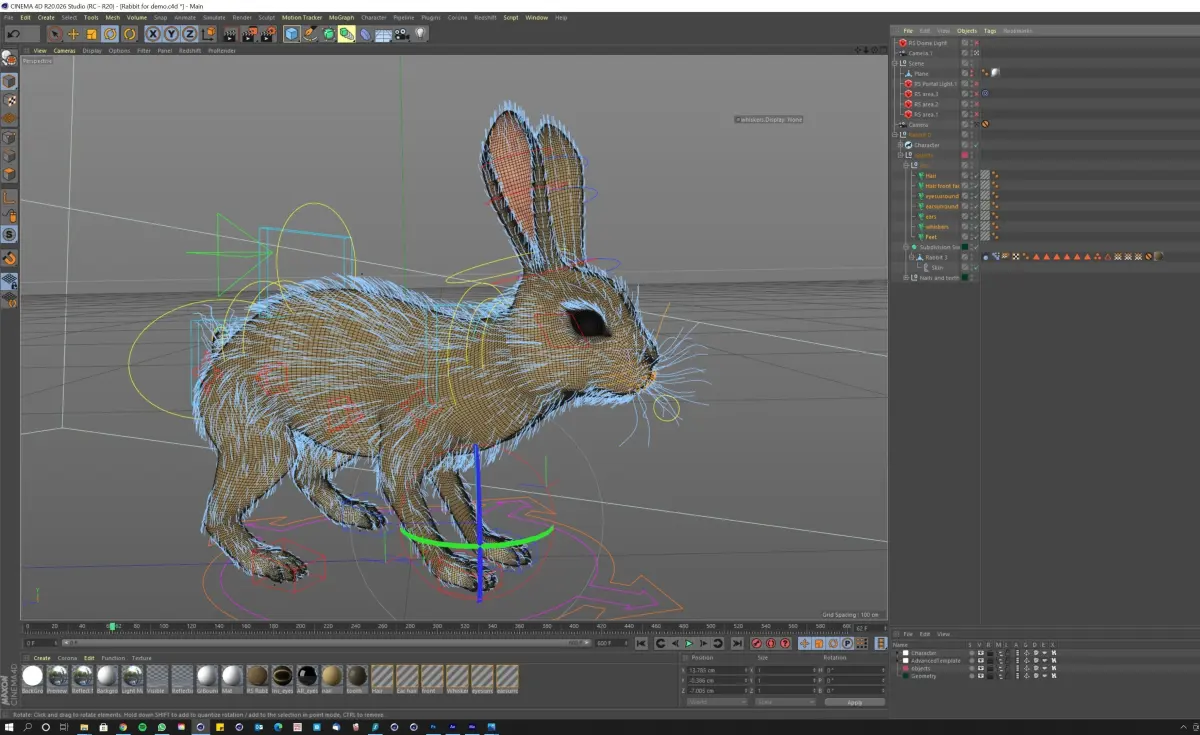The image size is (1200, 735).
Task: Click the Undo arrow icon
Action: click(x=14, y=34)
